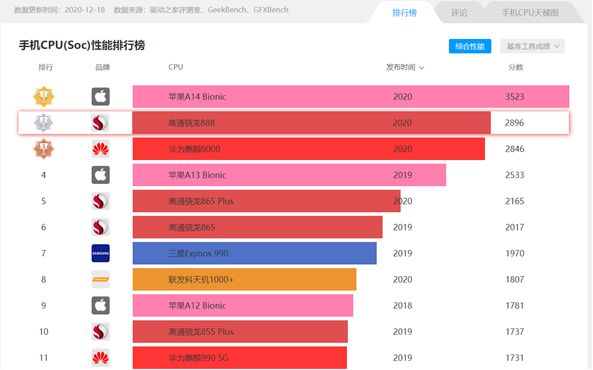The image size is (593, 370).
Task: Click the 苹果A12 Bionic name
Action: tap(197, 305)
